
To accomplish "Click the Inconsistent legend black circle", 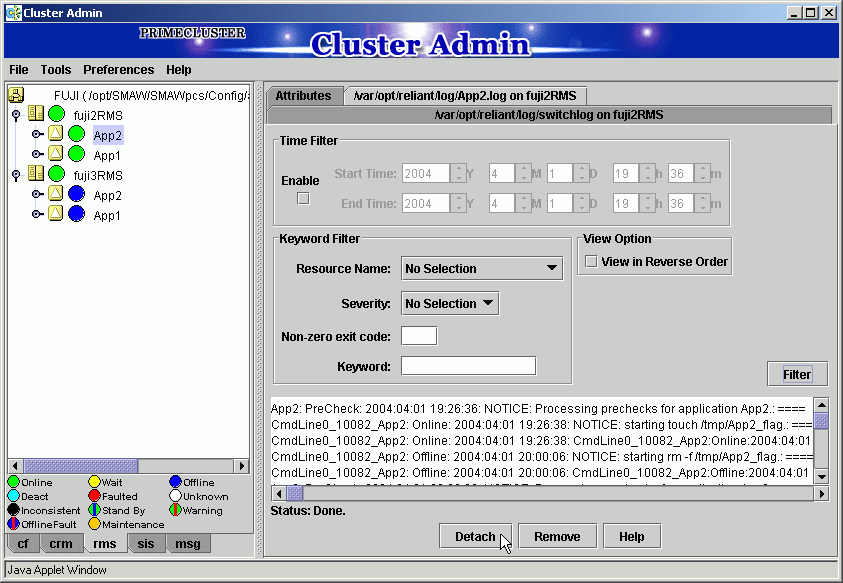I will [x=14, y=510].
